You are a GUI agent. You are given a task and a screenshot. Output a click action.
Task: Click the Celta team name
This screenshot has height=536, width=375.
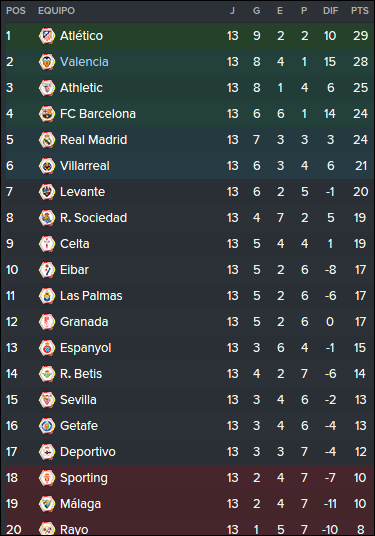tap(75, 244)
